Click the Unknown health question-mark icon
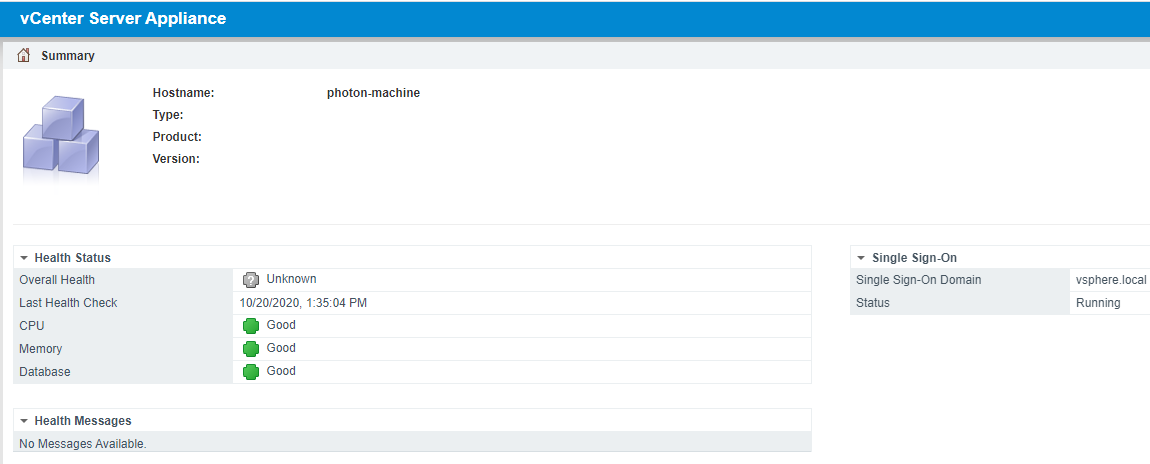Screen dimensions: 1150x464 coord(251,280)
